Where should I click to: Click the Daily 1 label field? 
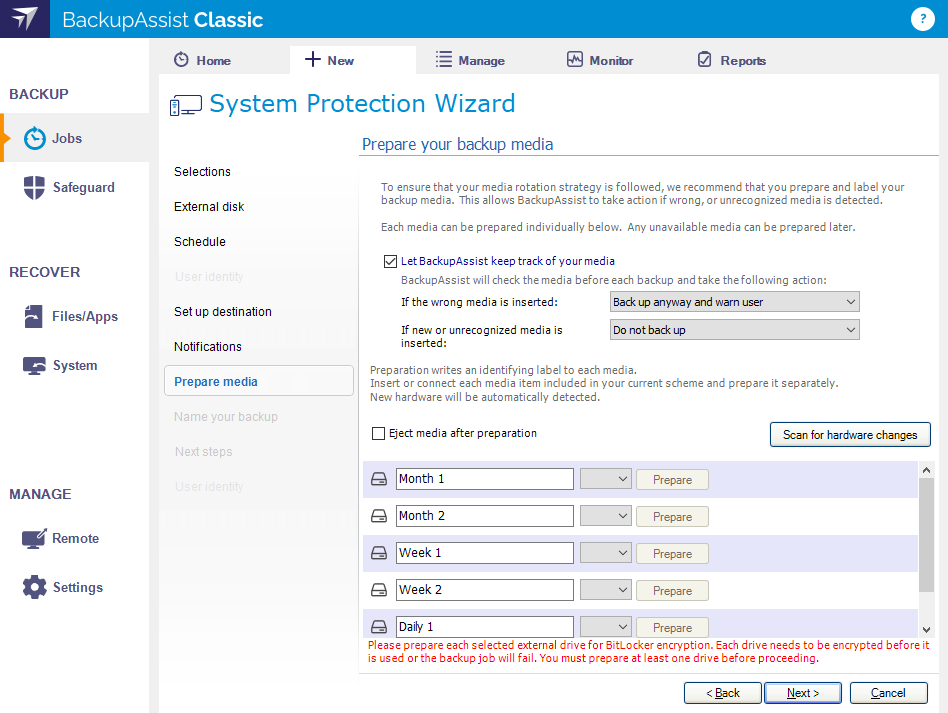pyautogui.click(x=485, y=627)
